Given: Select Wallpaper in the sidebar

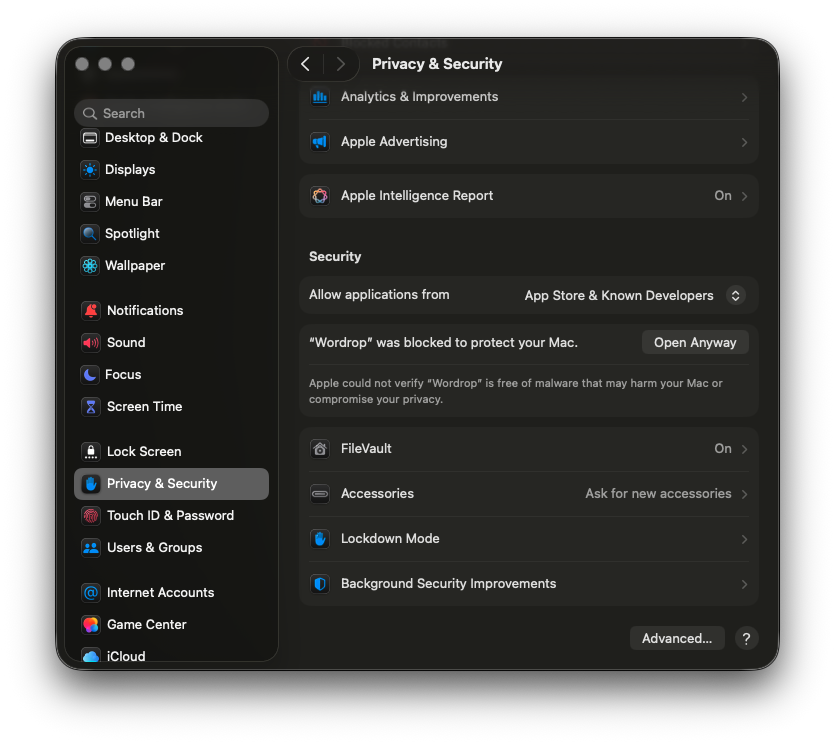Looking at the screenshot, I should pos(171,266).
